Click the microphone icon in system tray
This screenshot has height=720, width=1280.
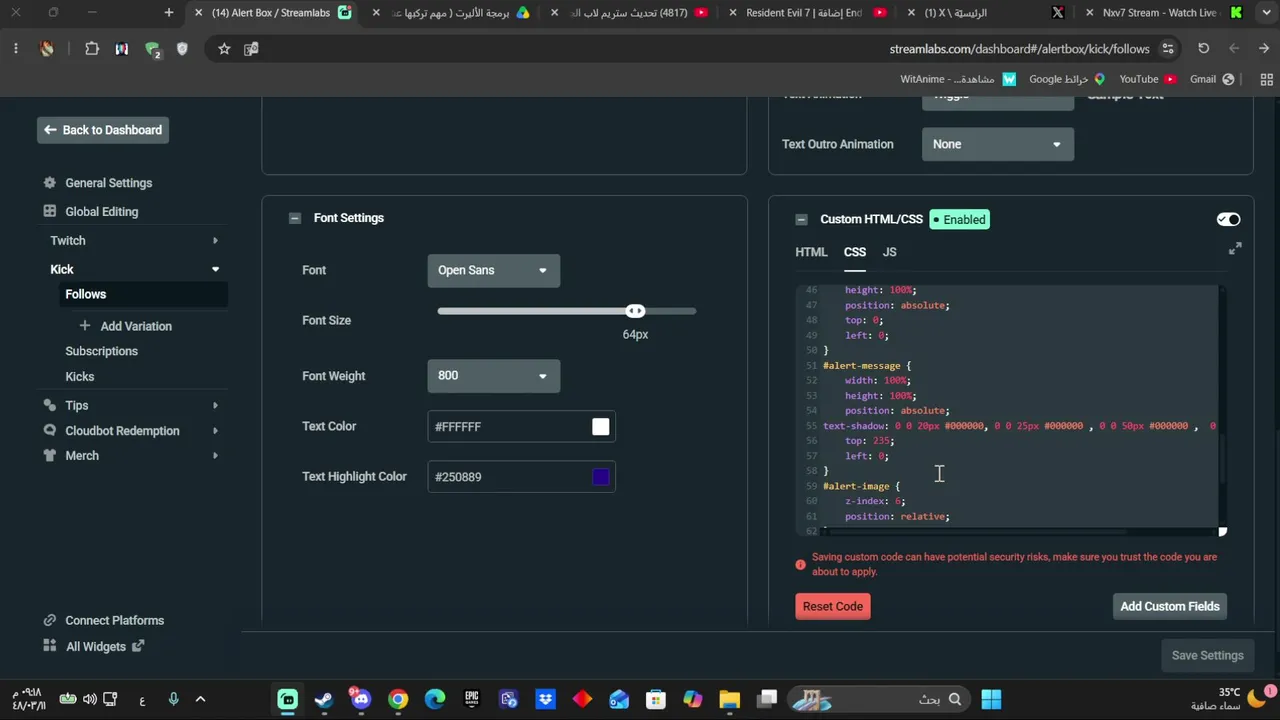pyautogui.click(x=173, y=699)
